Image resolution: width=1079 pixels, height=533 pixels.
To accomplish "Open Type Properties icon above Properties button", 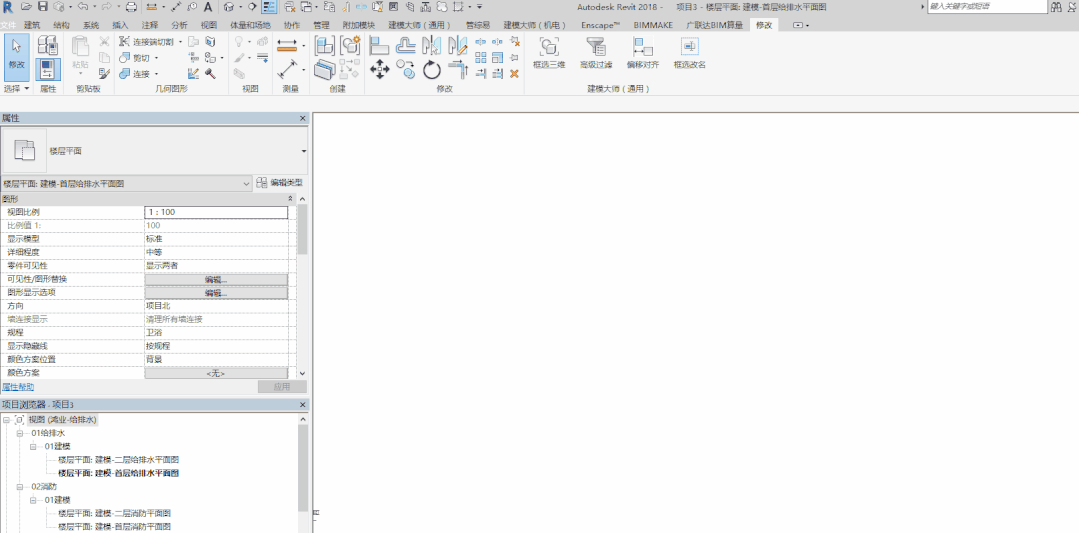I will pyautogui.click(x=47, y=45).
